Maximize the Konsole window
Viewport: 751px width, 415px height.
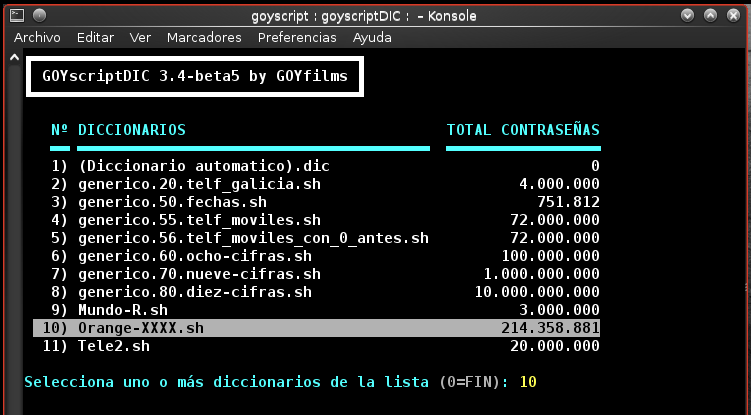[710, 15]
